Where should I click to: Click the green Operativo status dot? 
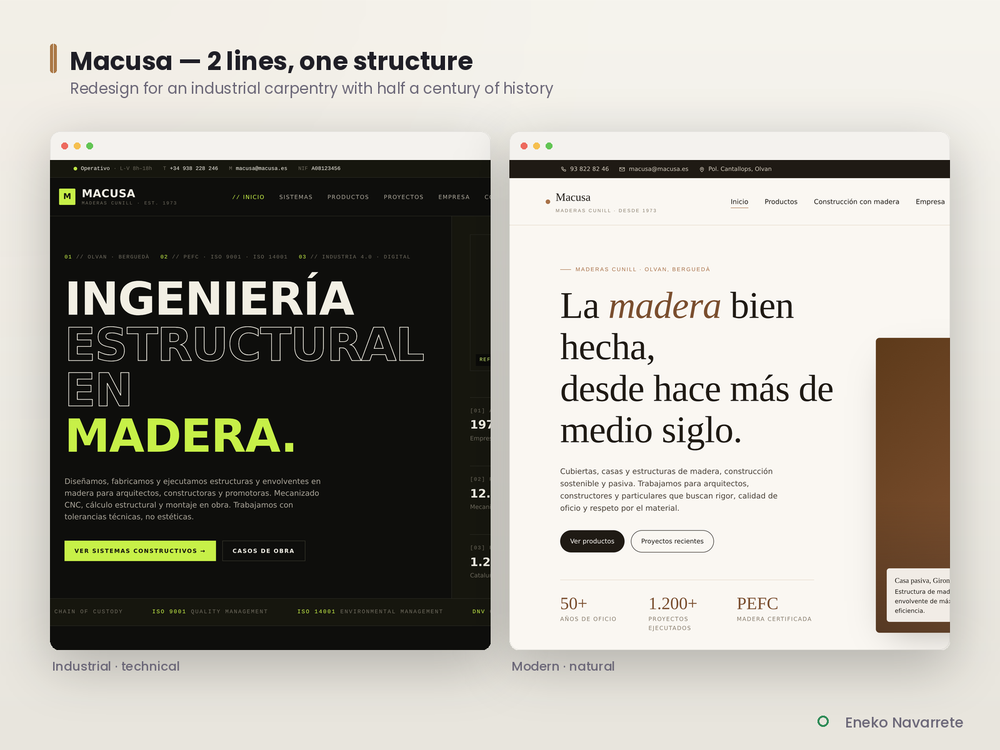pos(75,168)
